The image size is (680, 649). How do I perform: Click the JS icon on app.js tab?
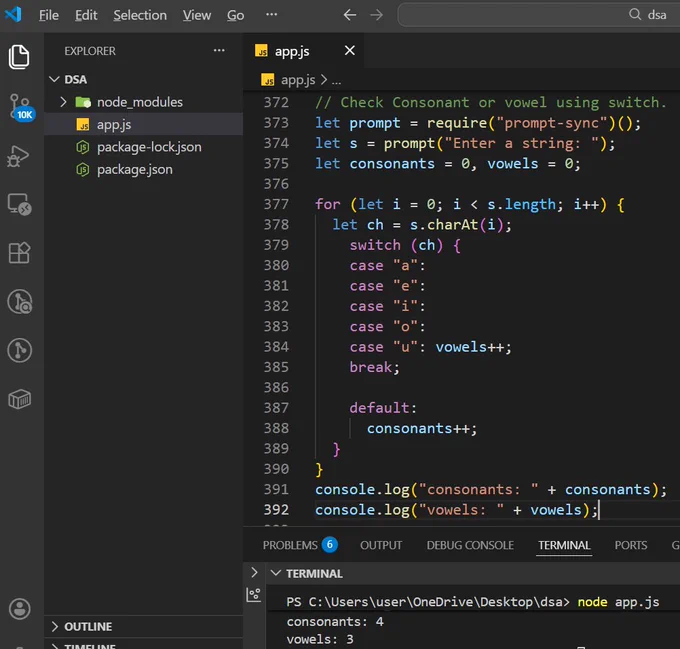pyautogui.click(x=261, y=51)
